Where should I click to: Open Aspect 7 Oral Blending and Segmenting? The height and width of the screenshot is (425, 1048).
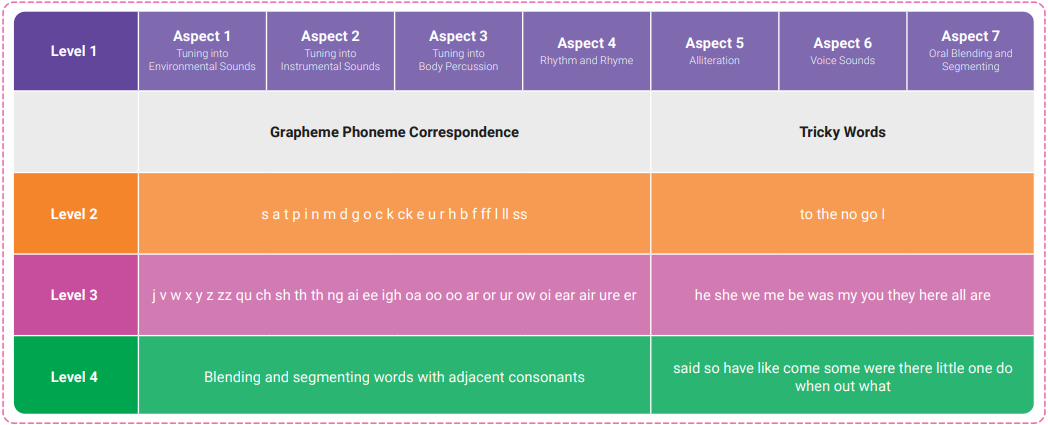970,51
